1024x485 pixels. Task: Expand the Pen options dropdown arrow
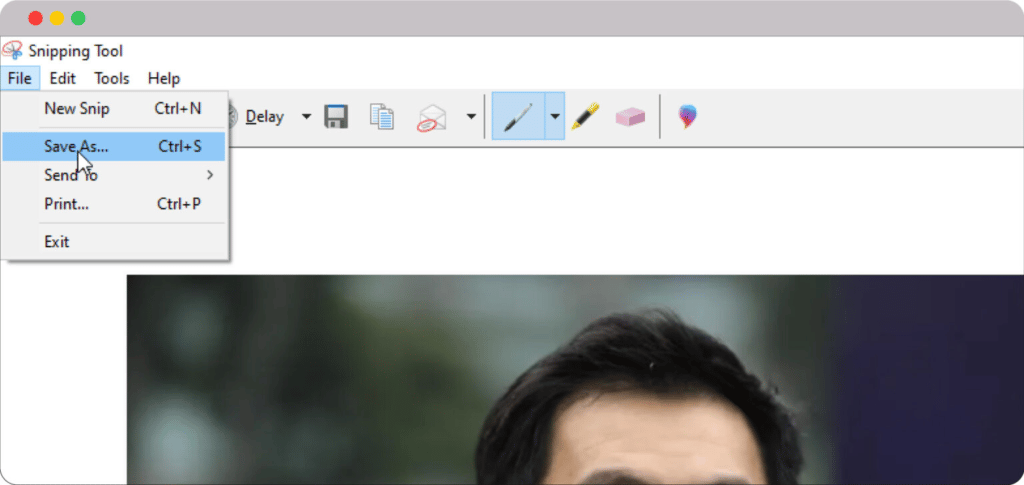555,117
